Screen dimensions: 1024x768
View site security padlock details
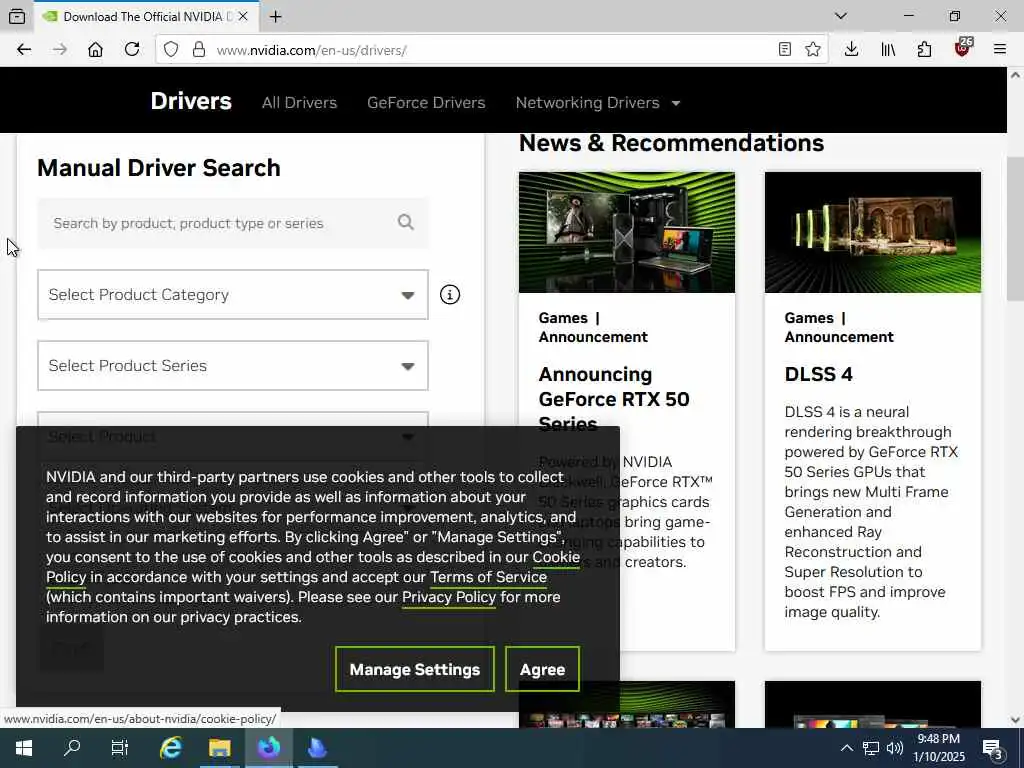point(199,50)
